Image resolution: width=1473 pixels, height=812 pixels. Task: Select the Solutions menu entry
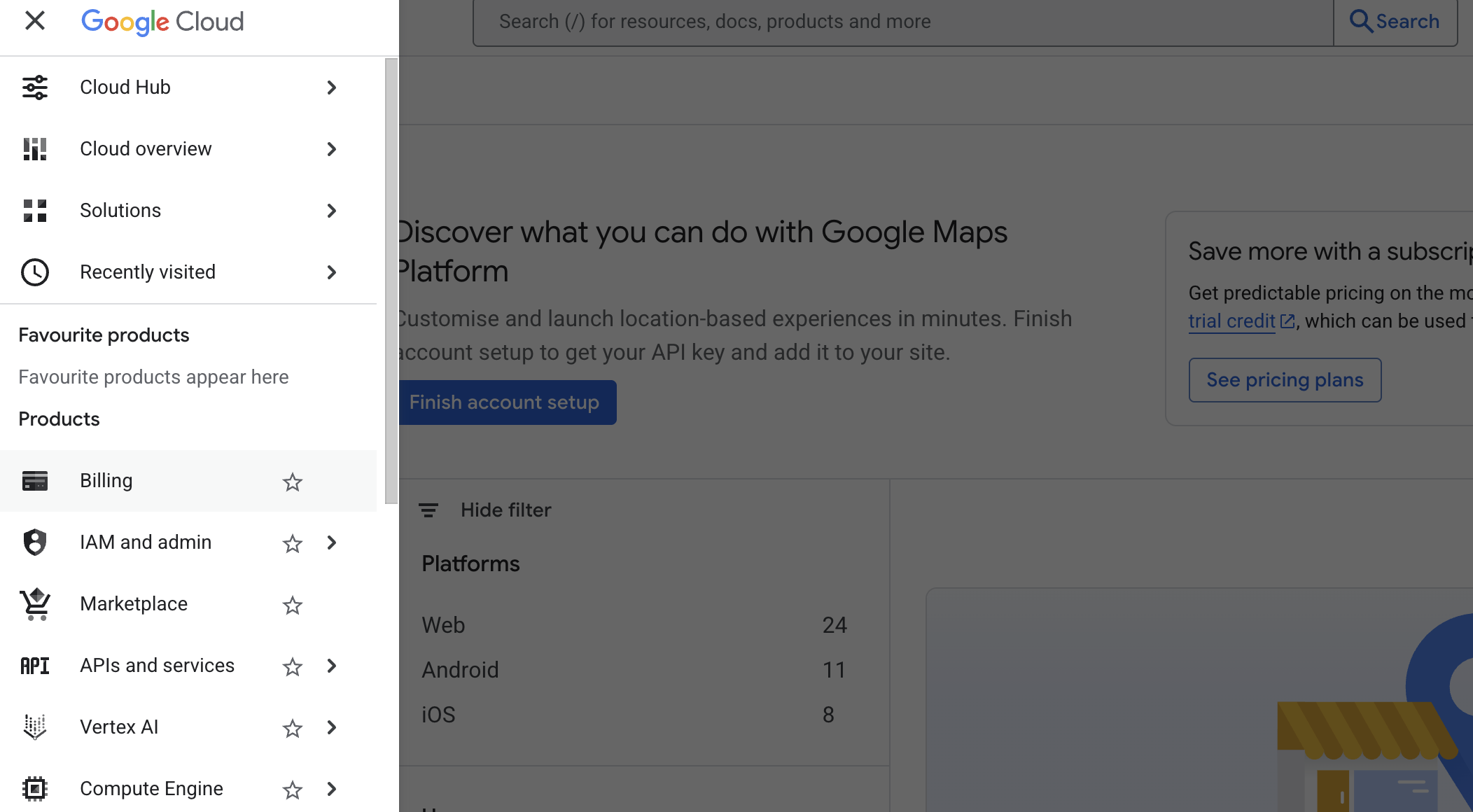120,210
